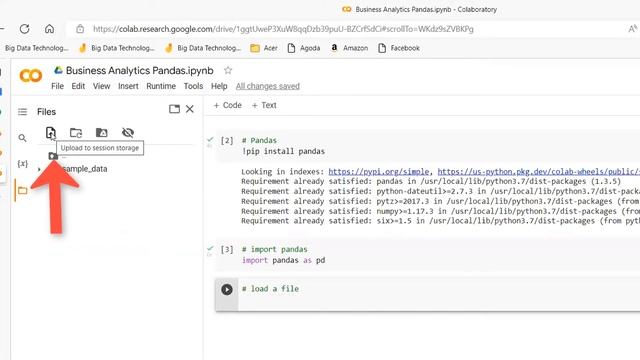Screen dimensions: 640x360
Task: Click the Upload to session storage icon
Action: 50,133
